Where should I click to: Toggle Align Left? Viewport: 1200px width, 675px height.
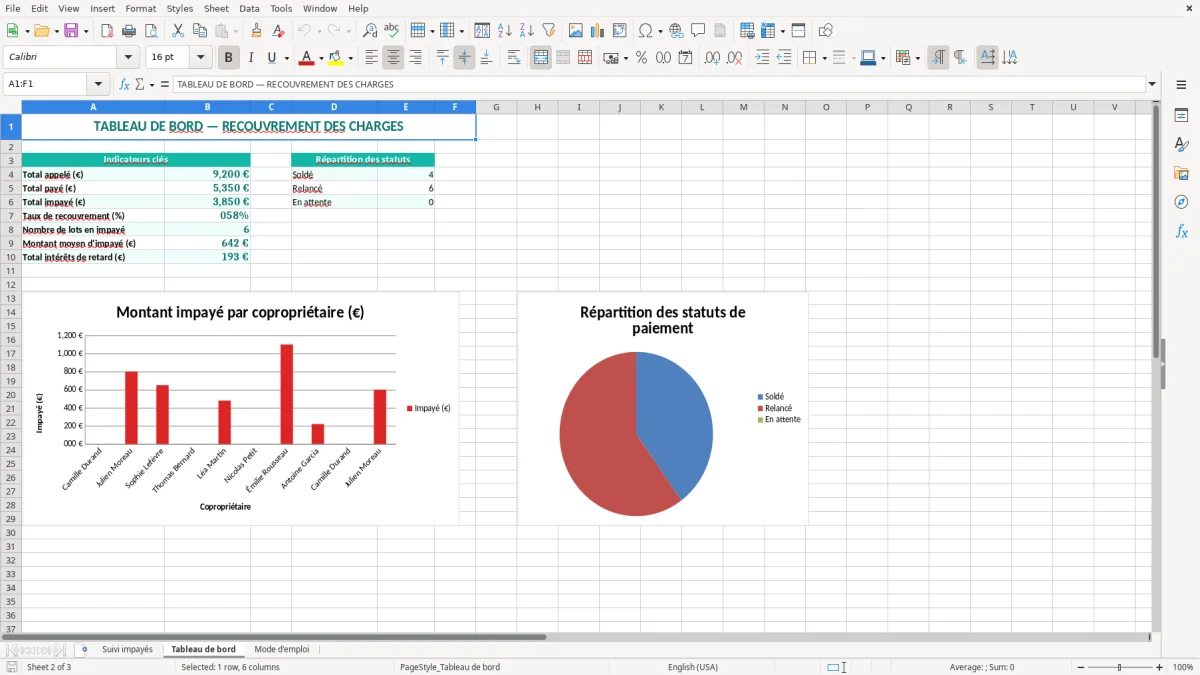371,58
